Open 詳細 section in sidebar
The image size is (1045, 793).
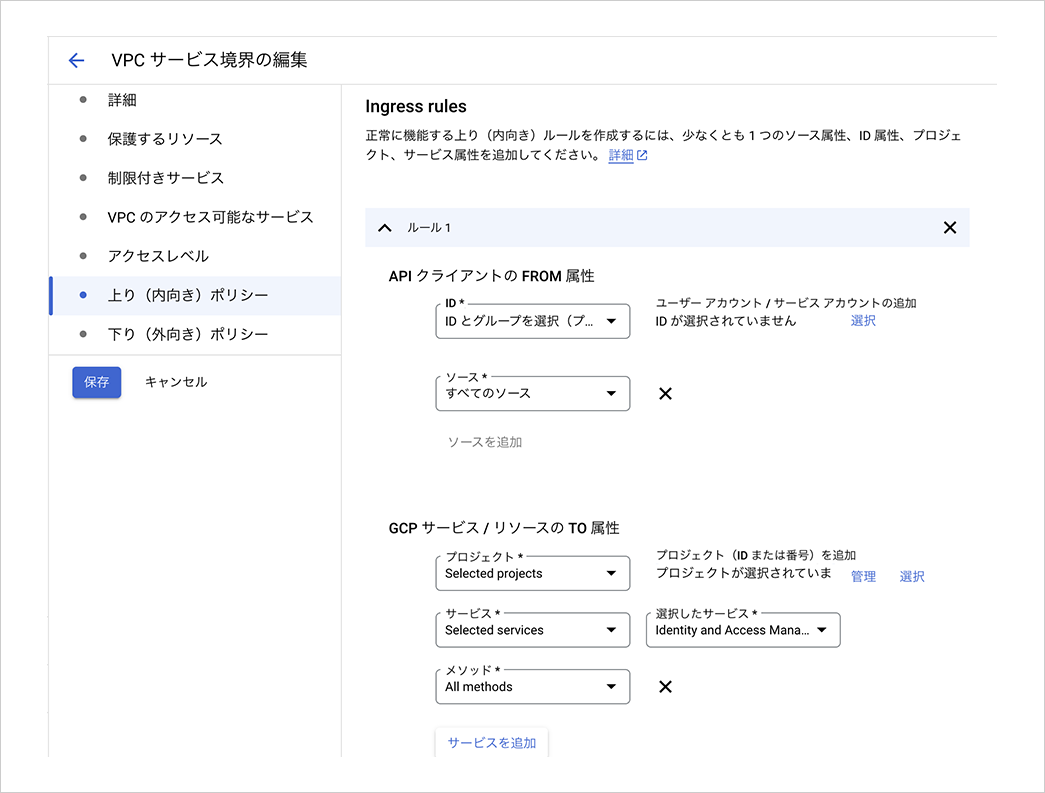[195, 100]
